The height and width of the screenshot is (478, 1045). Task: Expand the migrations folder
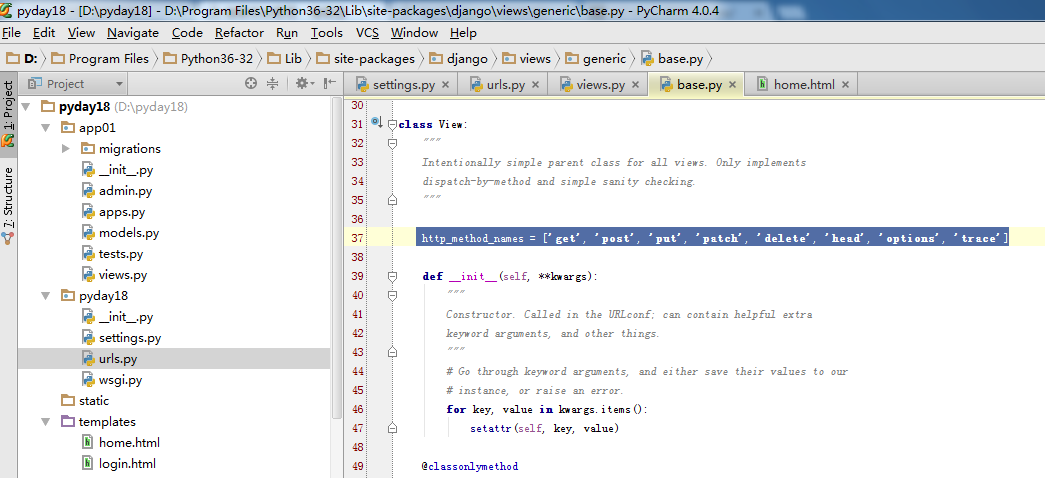point(66,149)
